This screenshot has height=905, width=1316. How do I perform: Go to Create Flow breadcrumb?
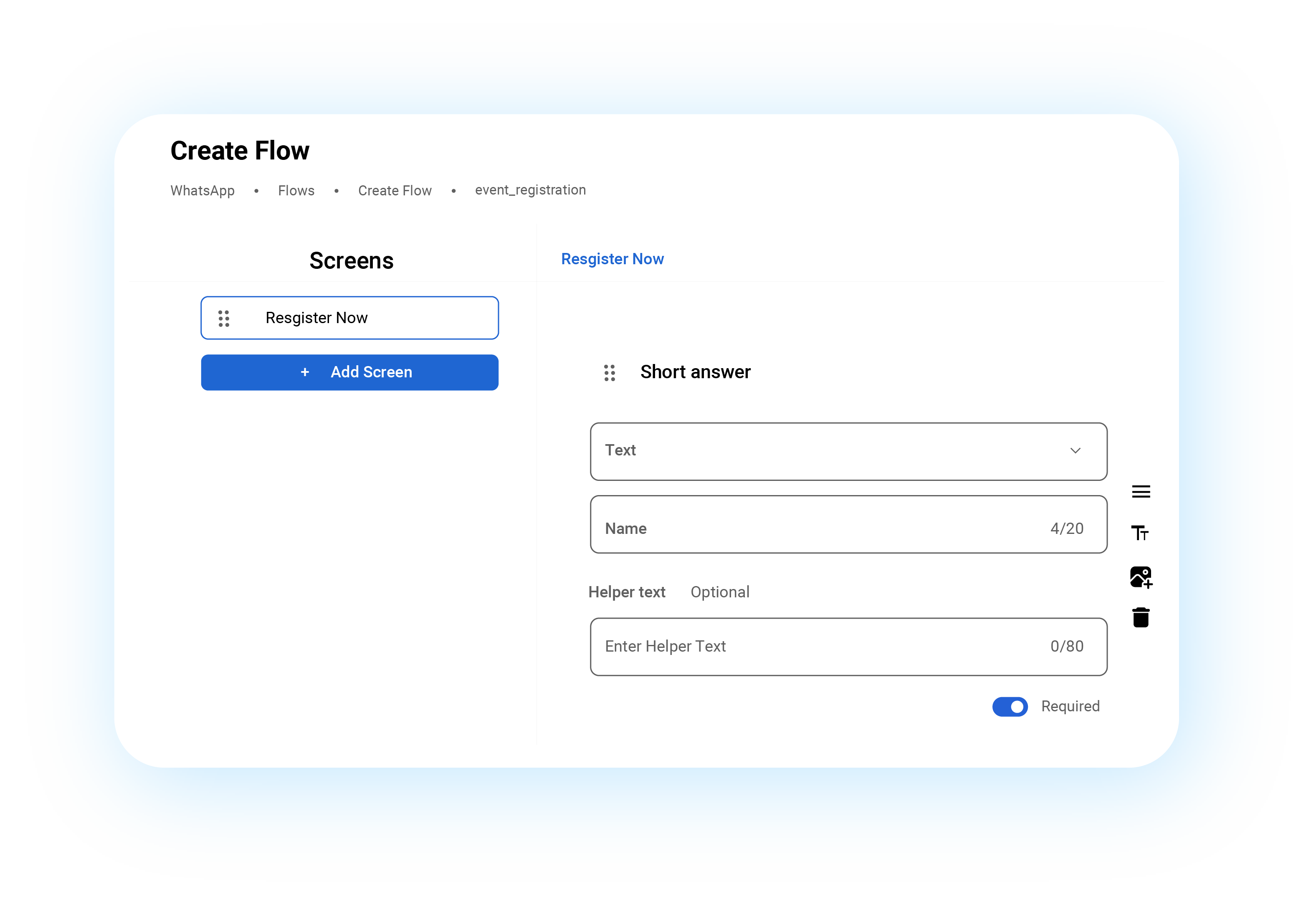395,190
